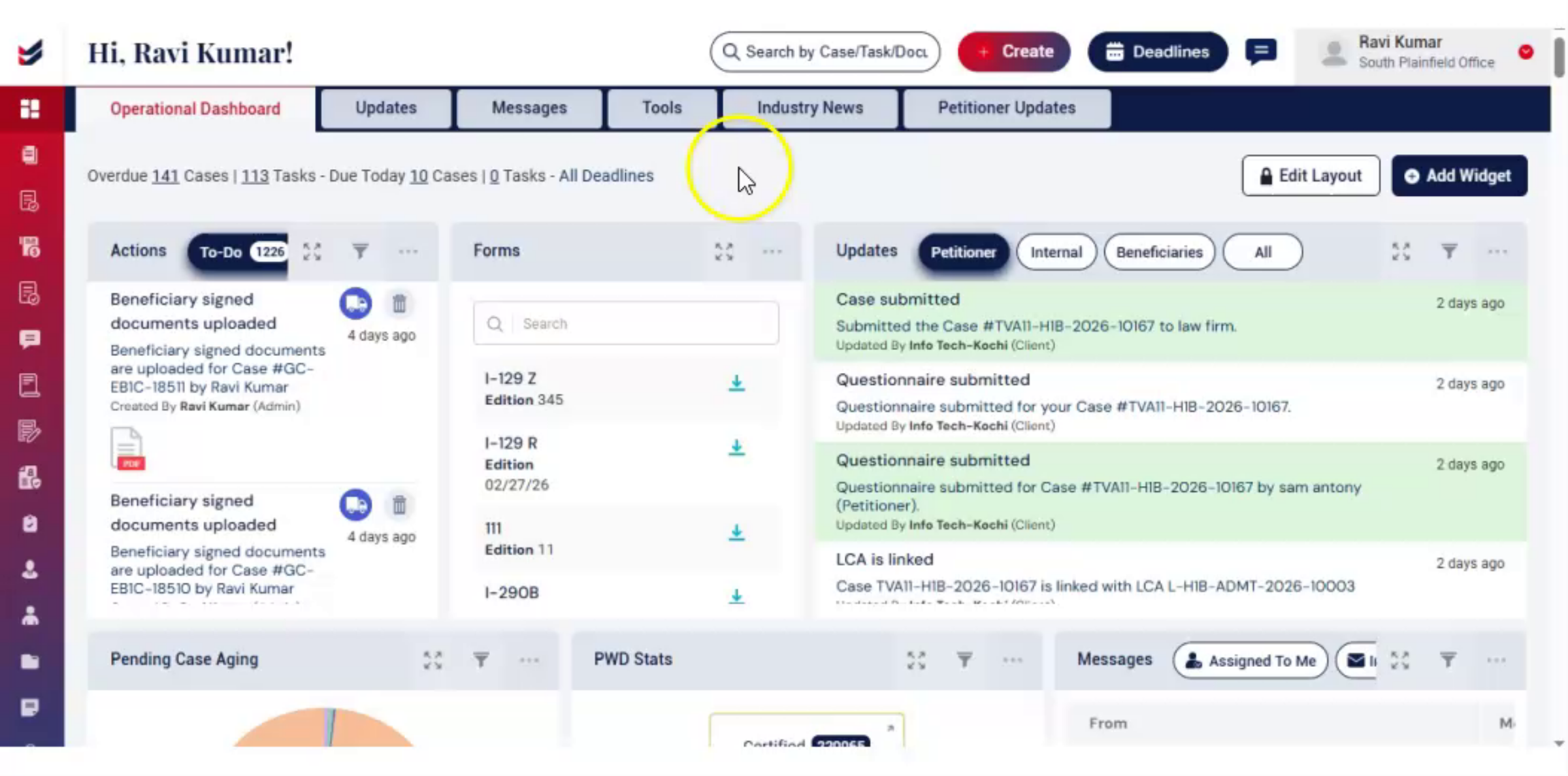Screen dimensions: 1568x776
Task: Open the Deadlines button
Action: 1158,52
